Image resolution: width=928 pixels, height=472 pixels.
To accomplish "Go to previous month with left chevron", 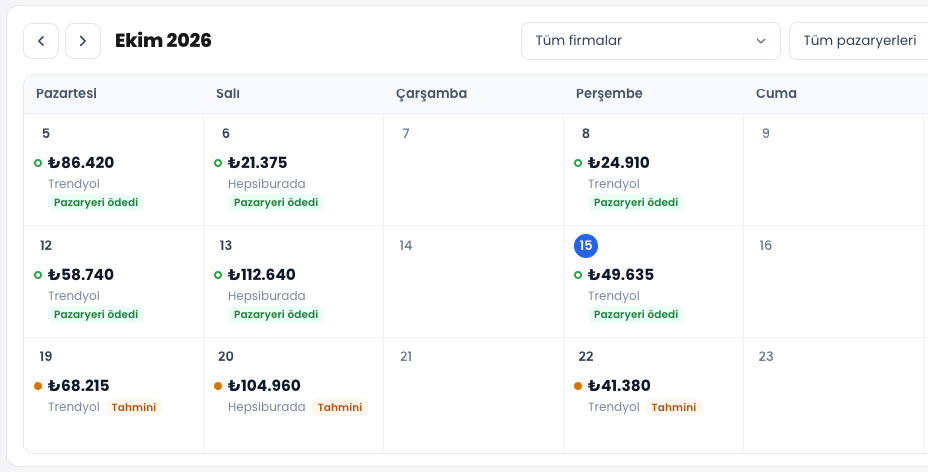I will tap(41, 41).
